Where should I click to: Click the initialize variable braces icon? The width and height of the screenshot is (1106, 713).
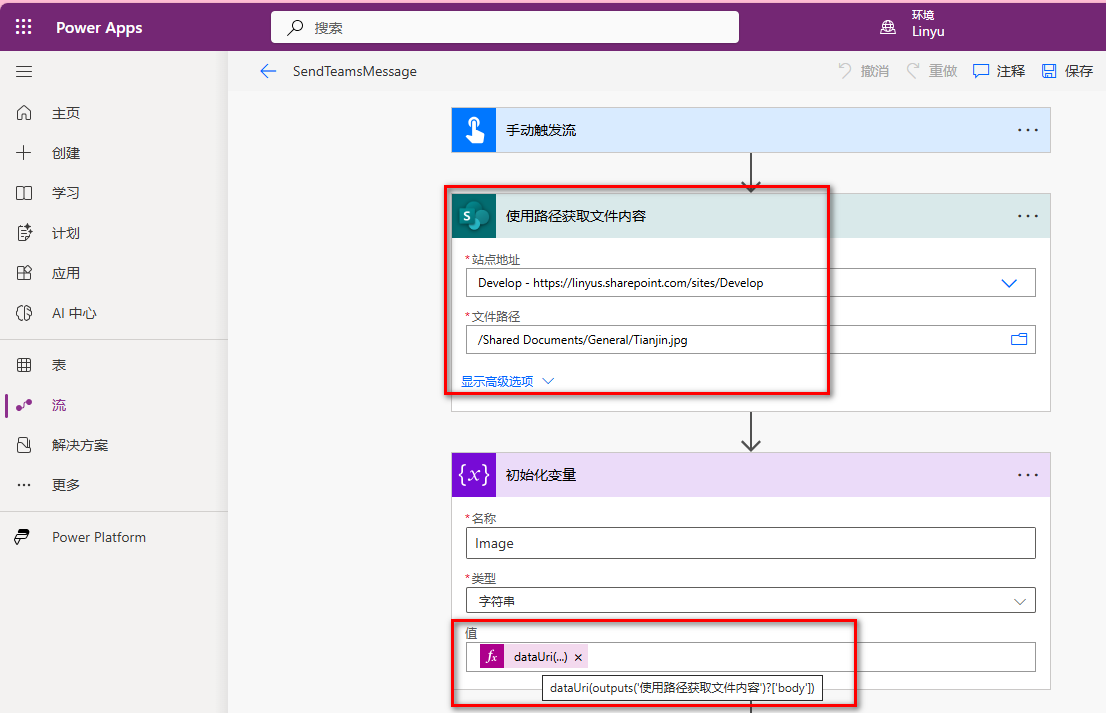coord(474,475)
